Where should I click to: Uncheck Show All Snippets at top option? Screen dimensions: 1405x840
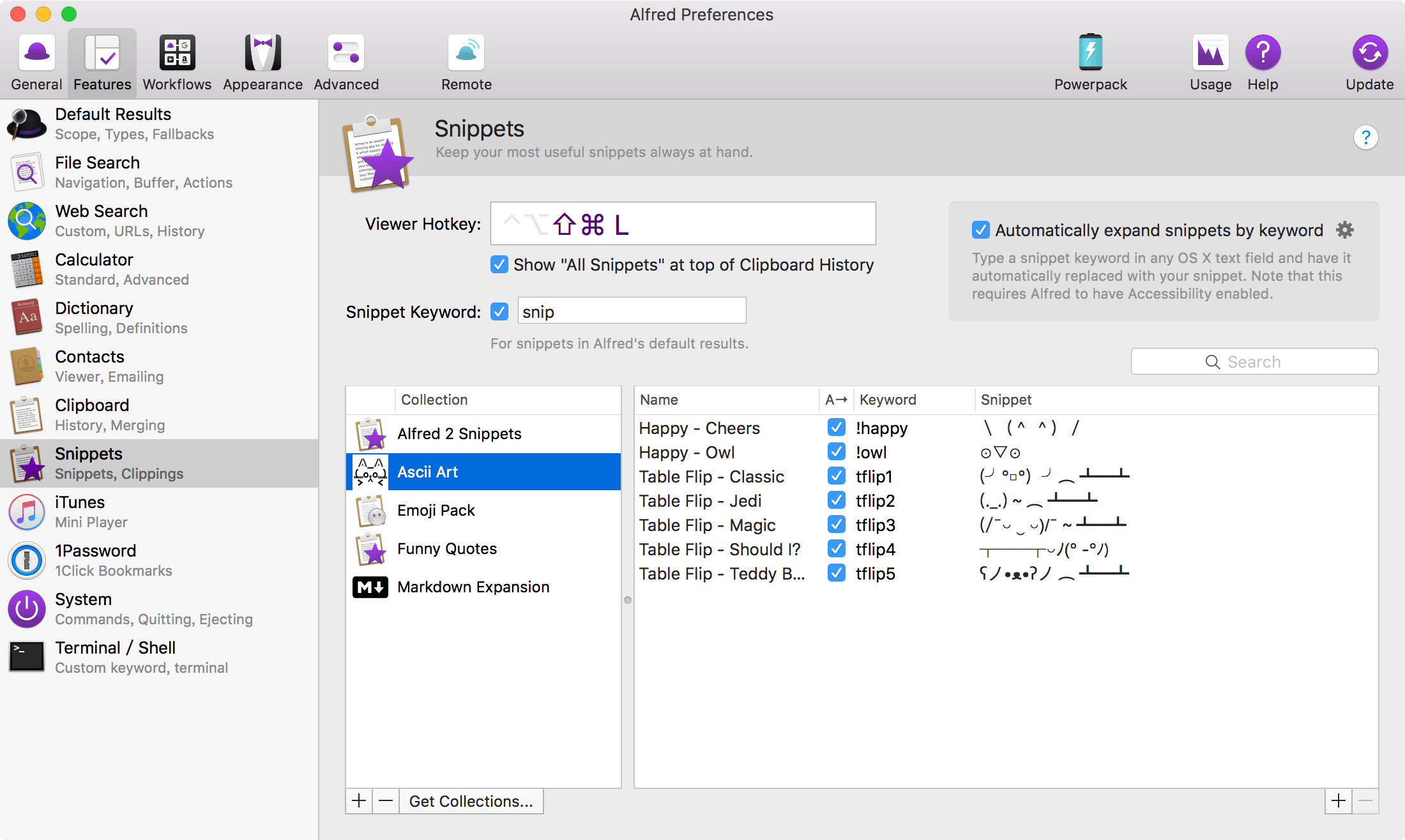[x=499, y=264]
